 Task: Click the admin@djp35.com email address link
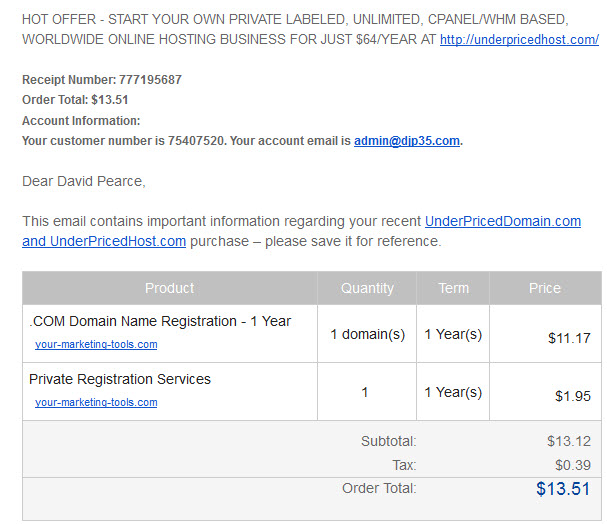tap(406, 140)
